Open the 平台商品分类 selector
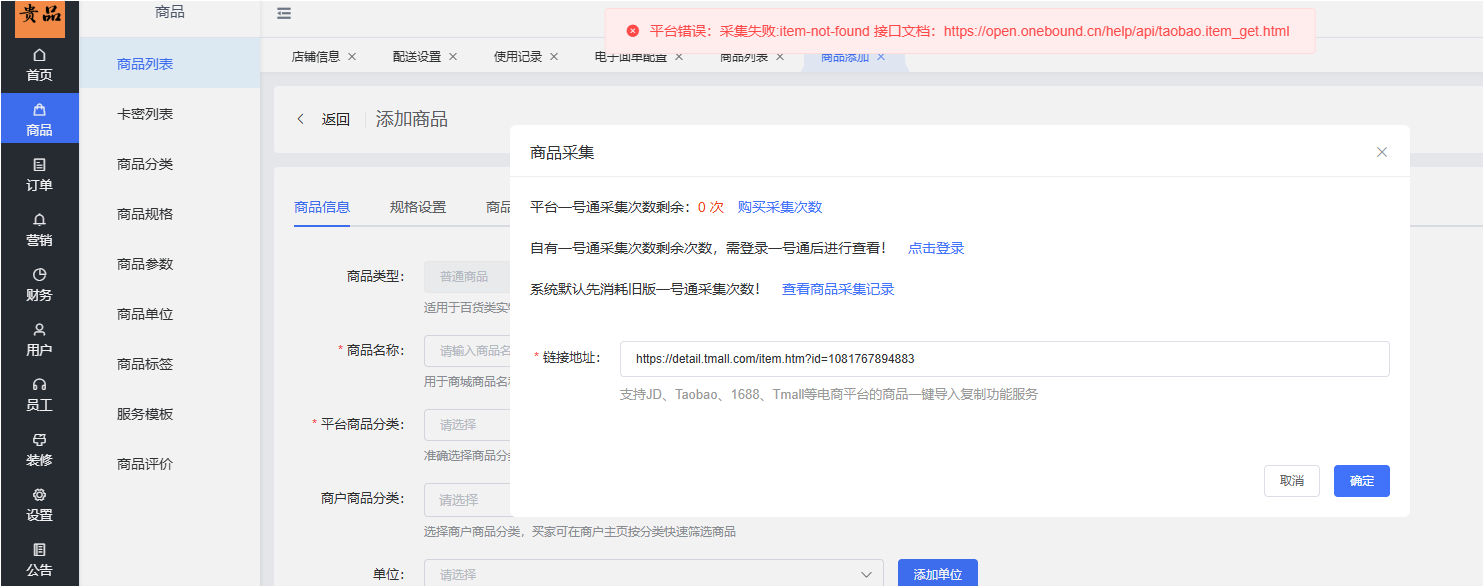 [x=468, y=424]
